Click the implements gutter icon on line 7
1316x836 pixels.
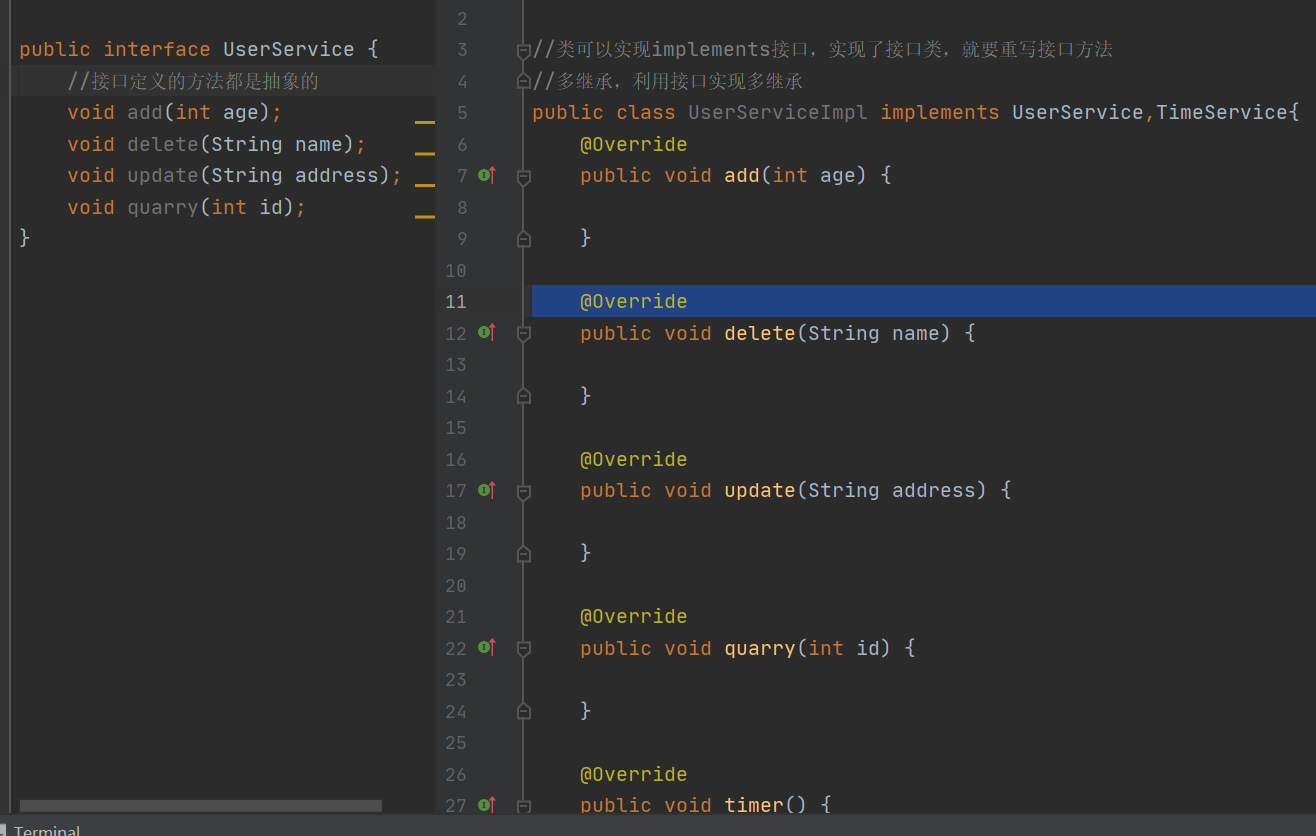point(487,175)
